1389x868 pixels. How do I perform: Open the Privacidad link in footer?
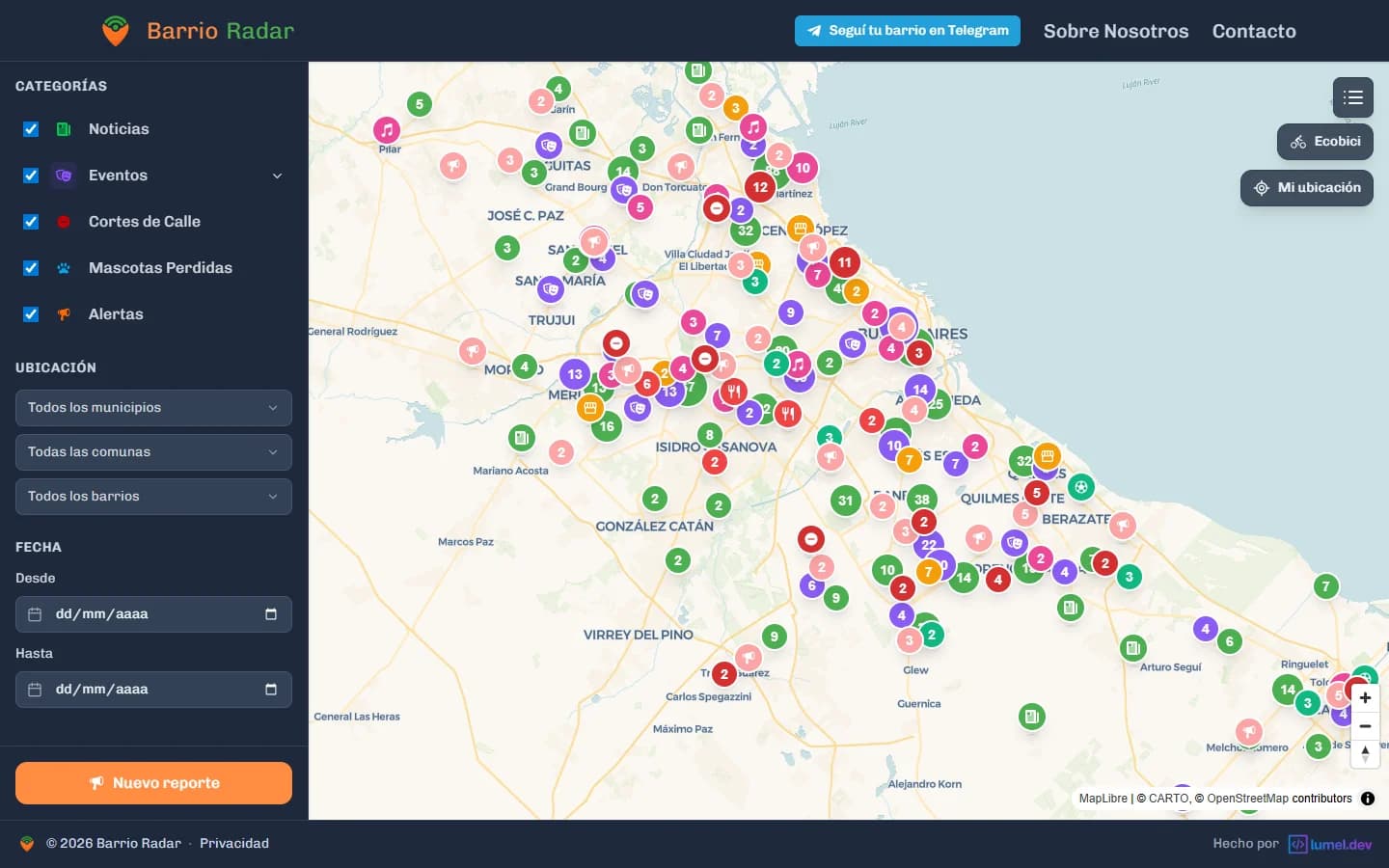coord(234,843)
